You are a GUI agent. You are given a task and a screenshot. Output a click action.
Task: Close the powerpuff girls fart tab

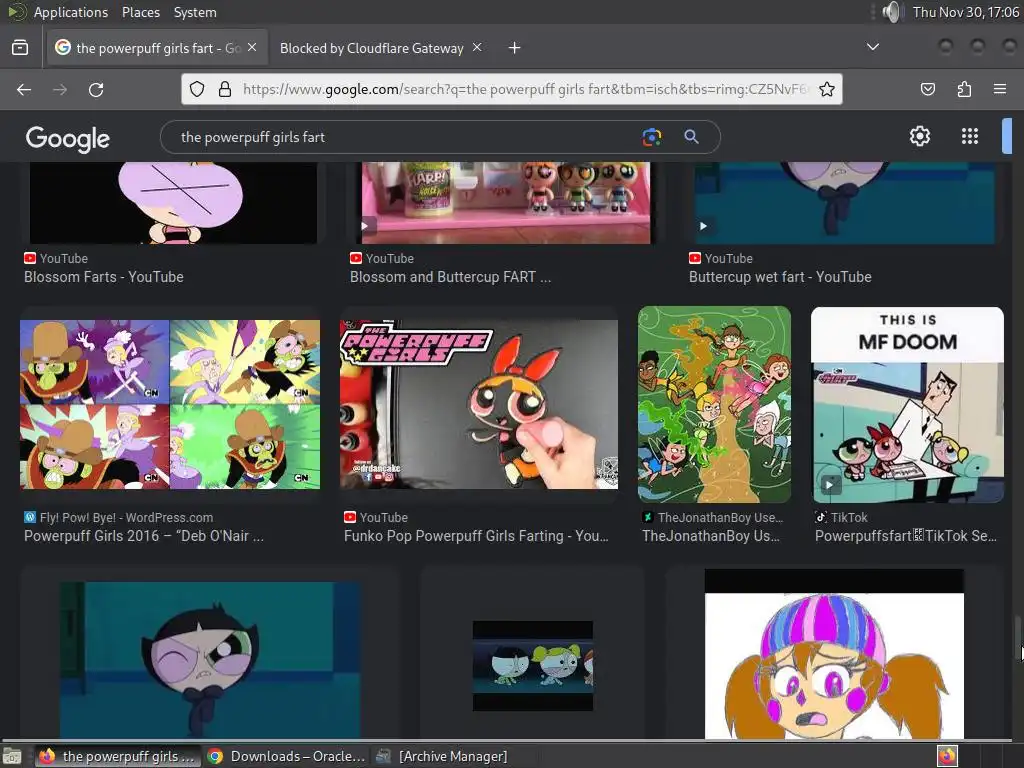[x=252, y=48]
